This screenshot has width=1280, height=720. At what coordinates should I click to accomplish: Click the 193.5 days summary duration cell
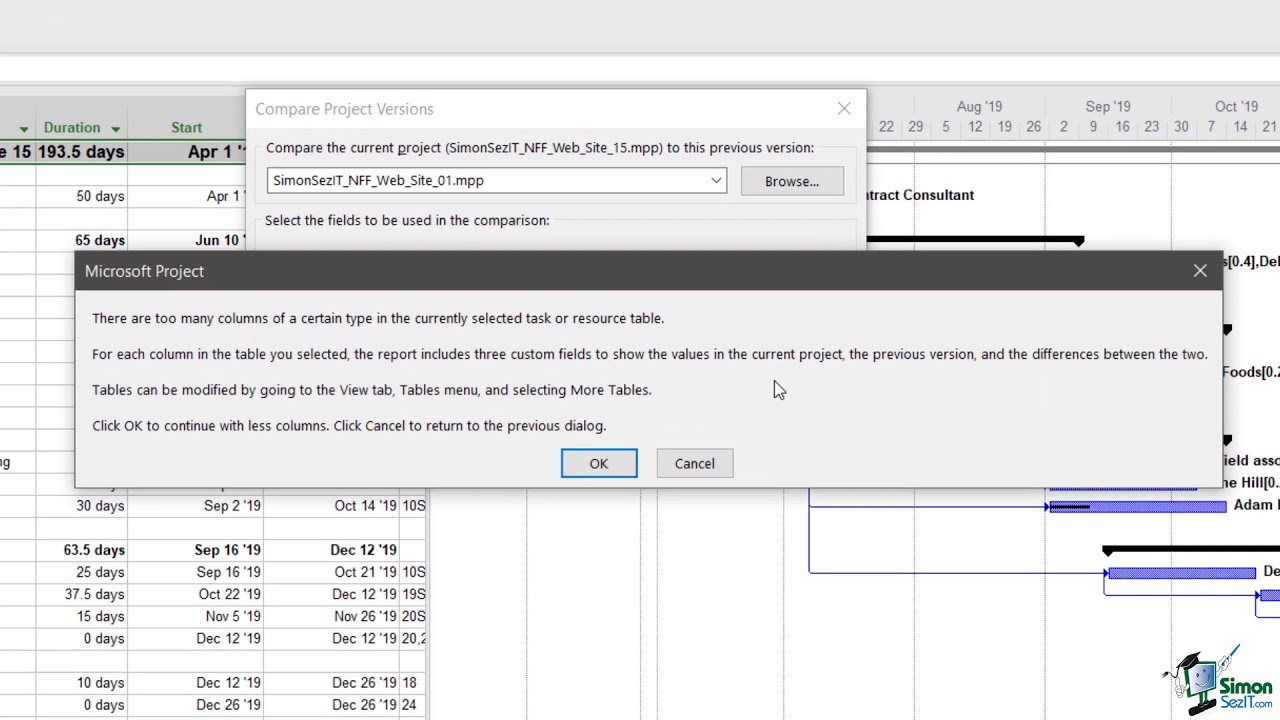click(82, 152)
